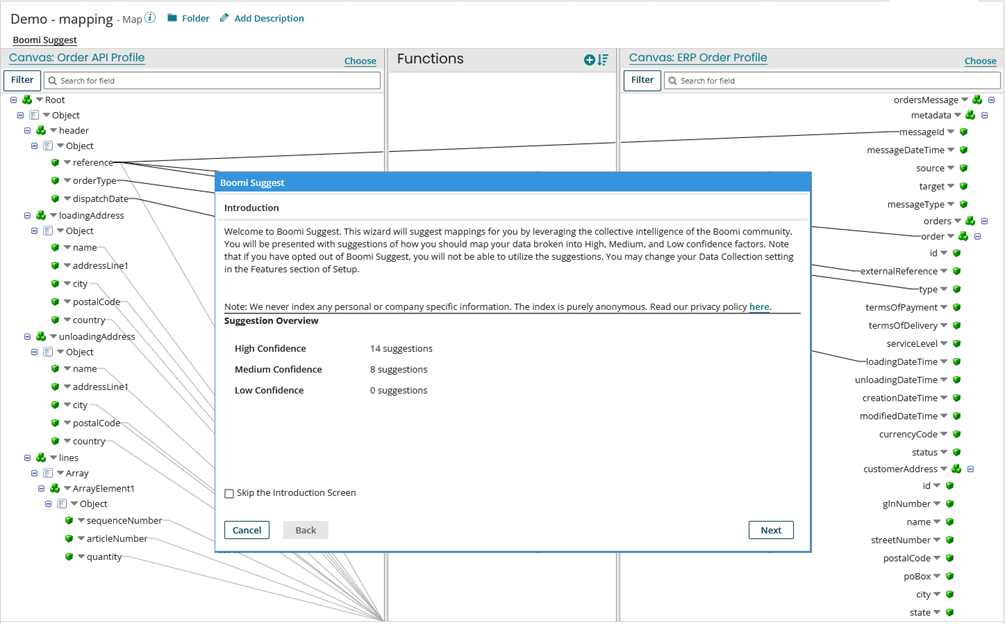
Task: Click Choose for ERP Order Profile
Action: click(981, 61)
